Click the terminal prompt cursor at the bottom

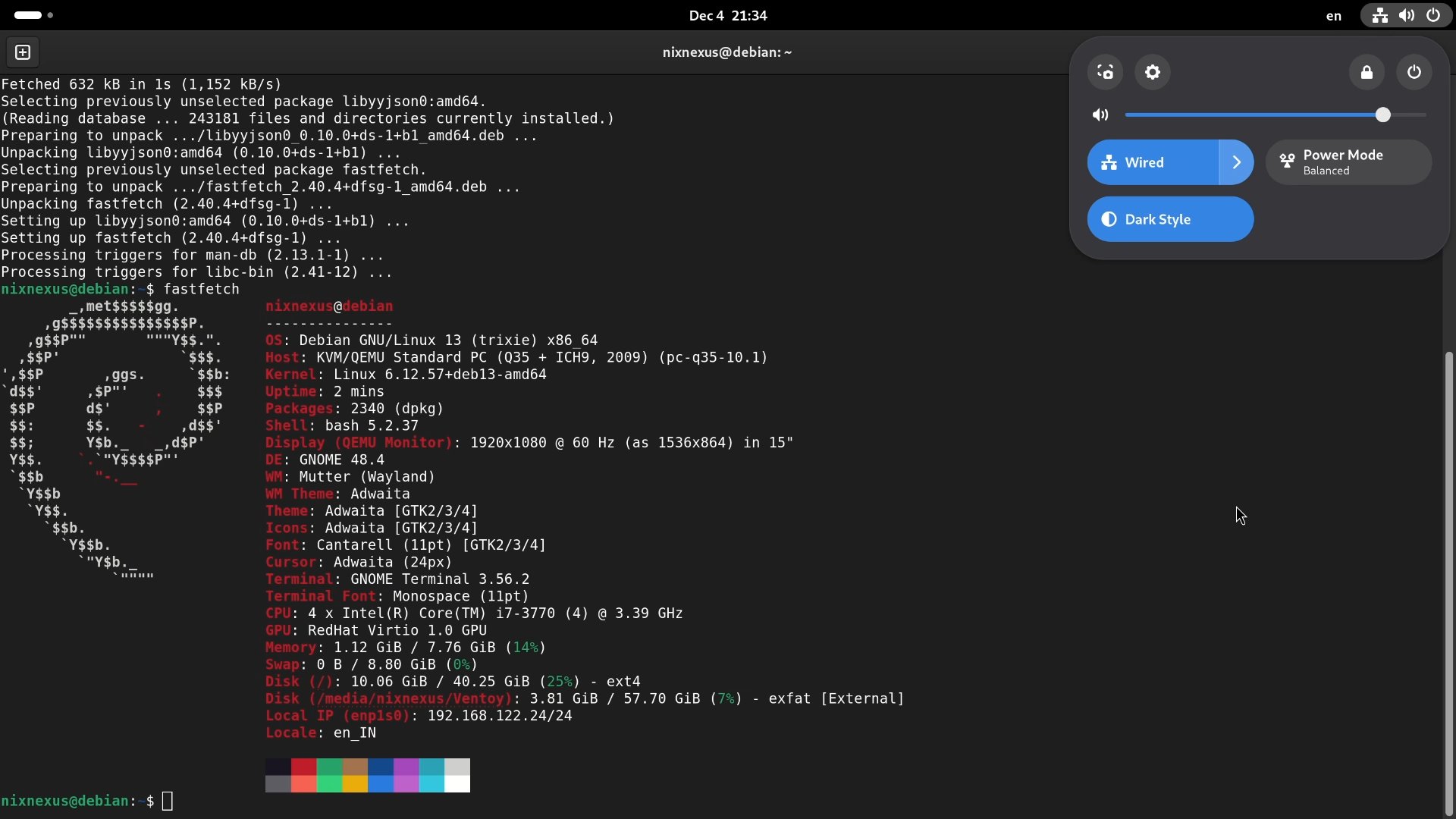tap(167, 801)
